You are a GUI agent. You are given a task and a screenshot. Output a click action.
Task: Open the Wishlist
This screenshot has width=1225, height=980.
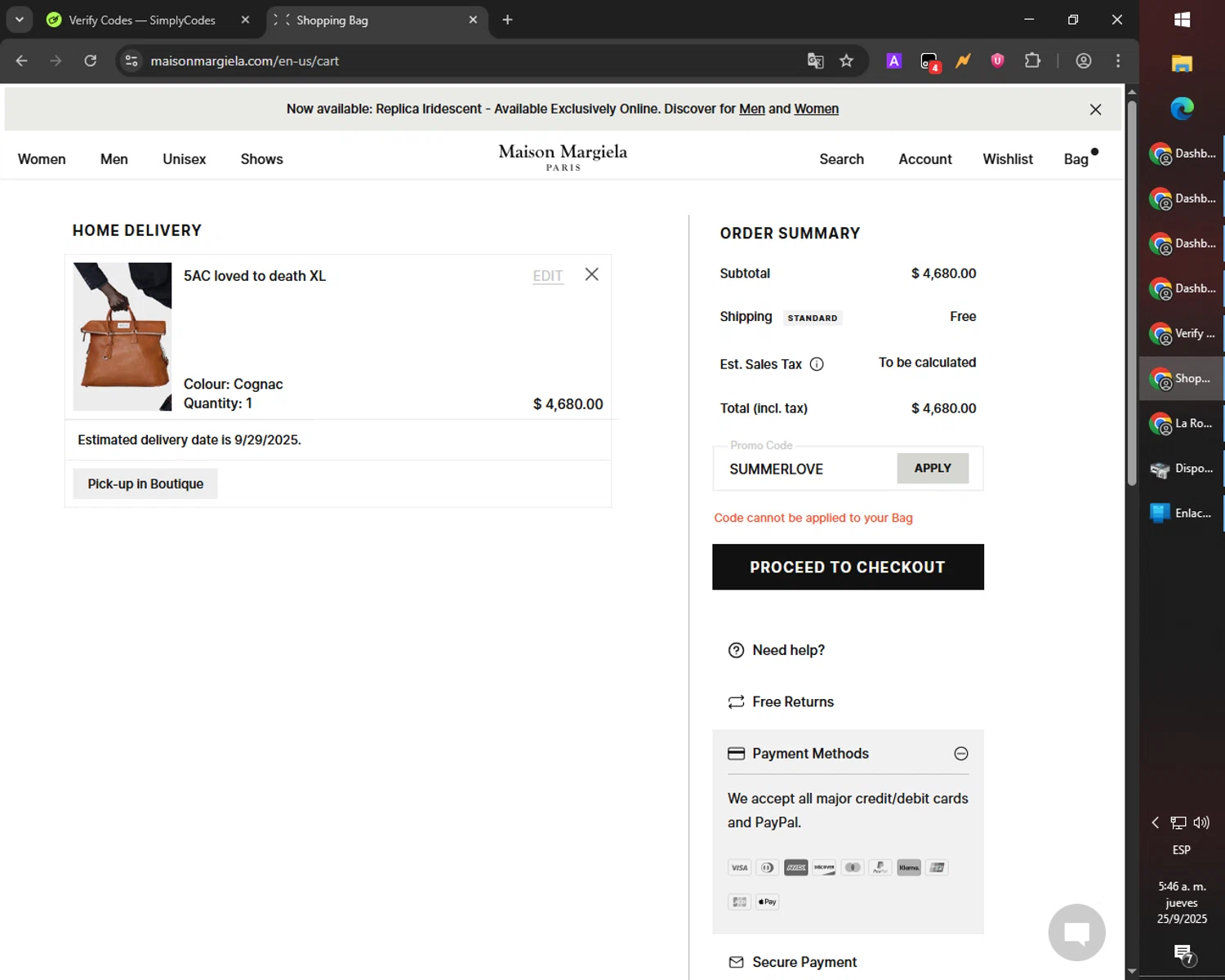[x=1008, y=159]
